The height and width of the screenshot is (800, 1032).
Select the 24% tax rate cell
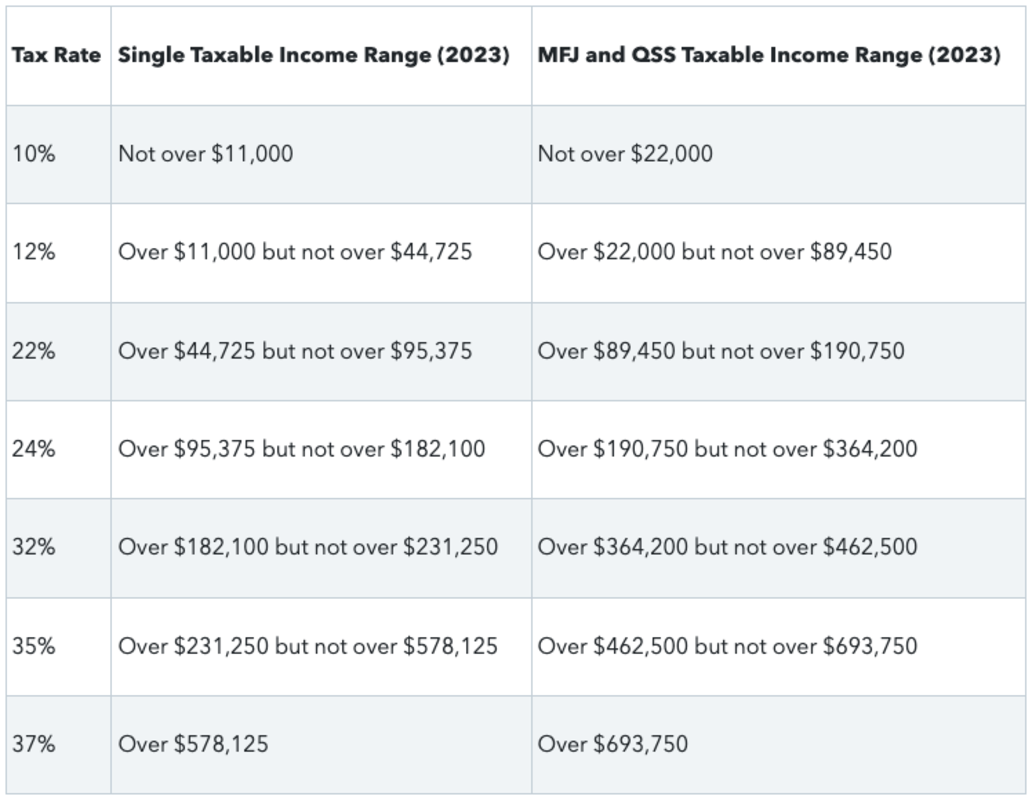coord(34,449)
